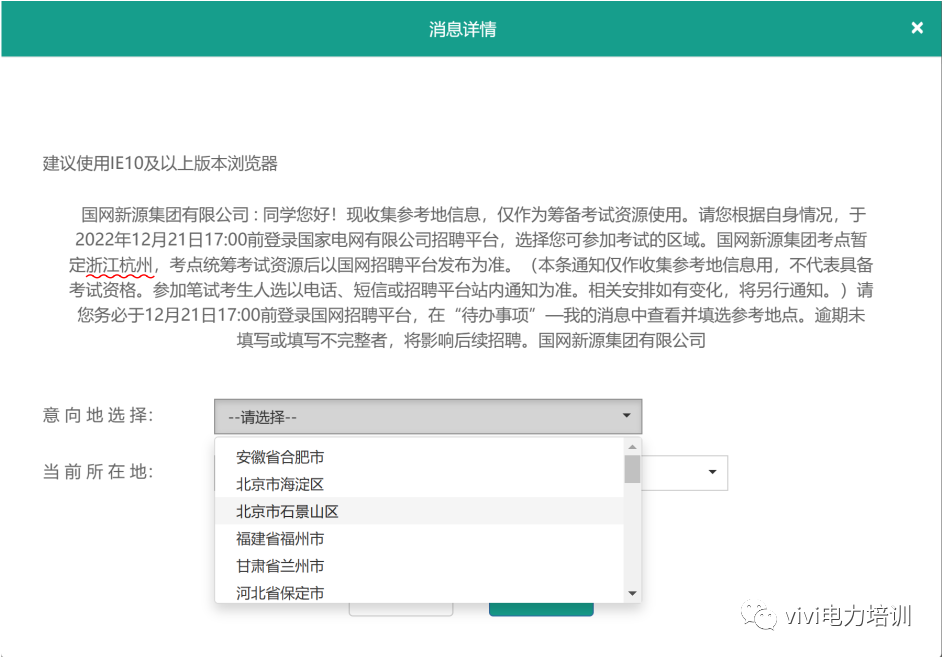The image size is (942, 657).
Task: Click the 消息详情 title text
Action: 462,27
